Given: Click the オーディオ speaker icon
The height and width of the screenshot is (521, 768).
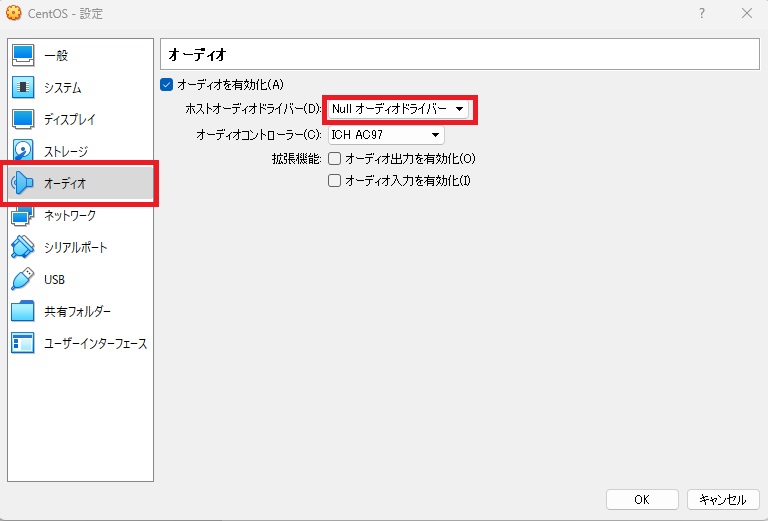Looking at the screenshot, I should 22,183.
